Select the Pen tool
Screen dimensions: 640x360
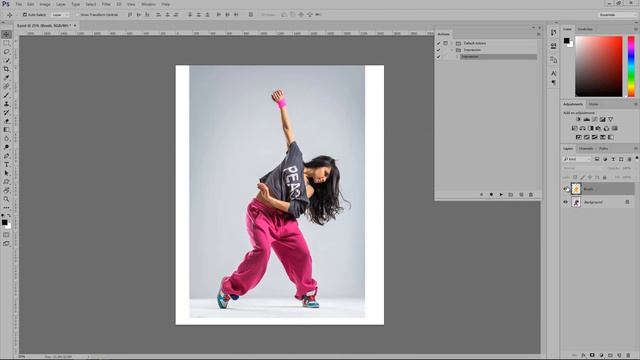[6, 156]
